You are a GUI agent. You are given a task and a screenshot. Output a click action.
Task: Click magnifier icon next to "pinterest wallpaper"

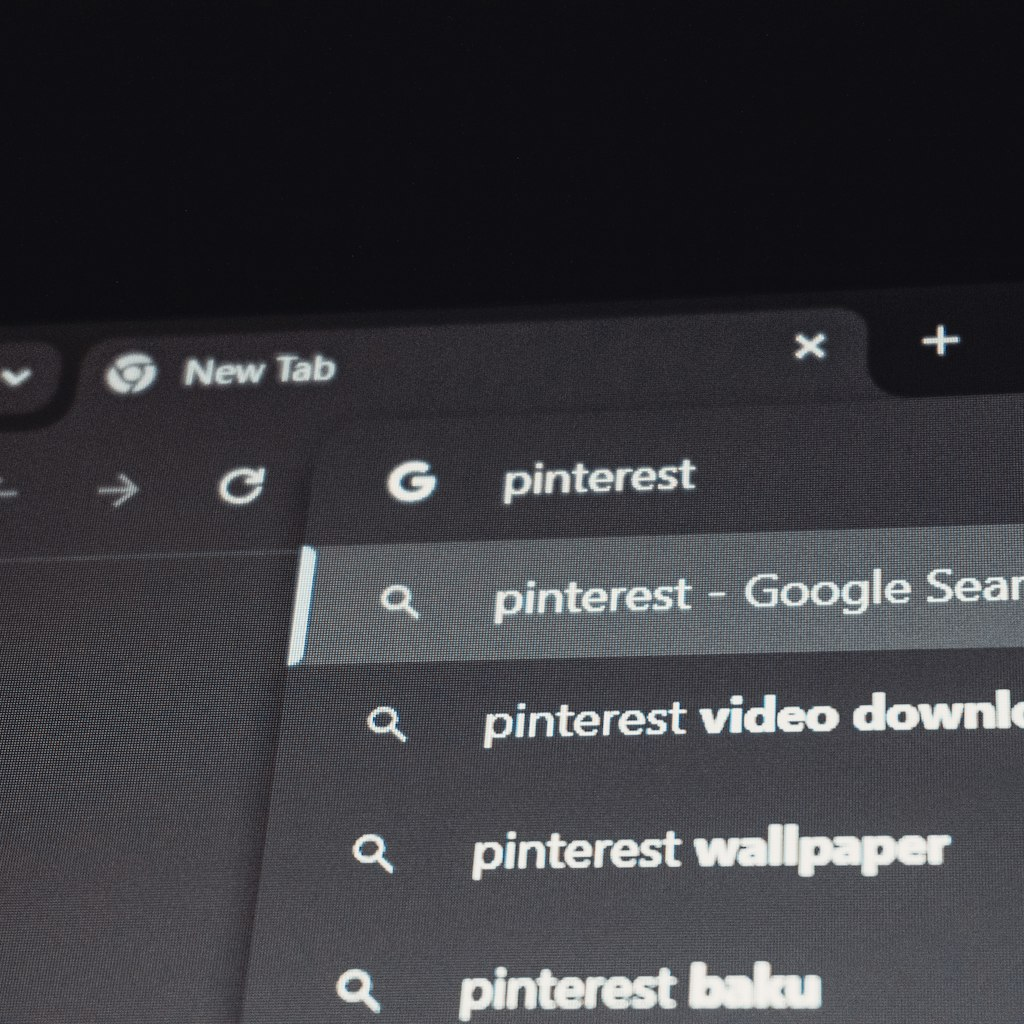(x=373, y=854)
